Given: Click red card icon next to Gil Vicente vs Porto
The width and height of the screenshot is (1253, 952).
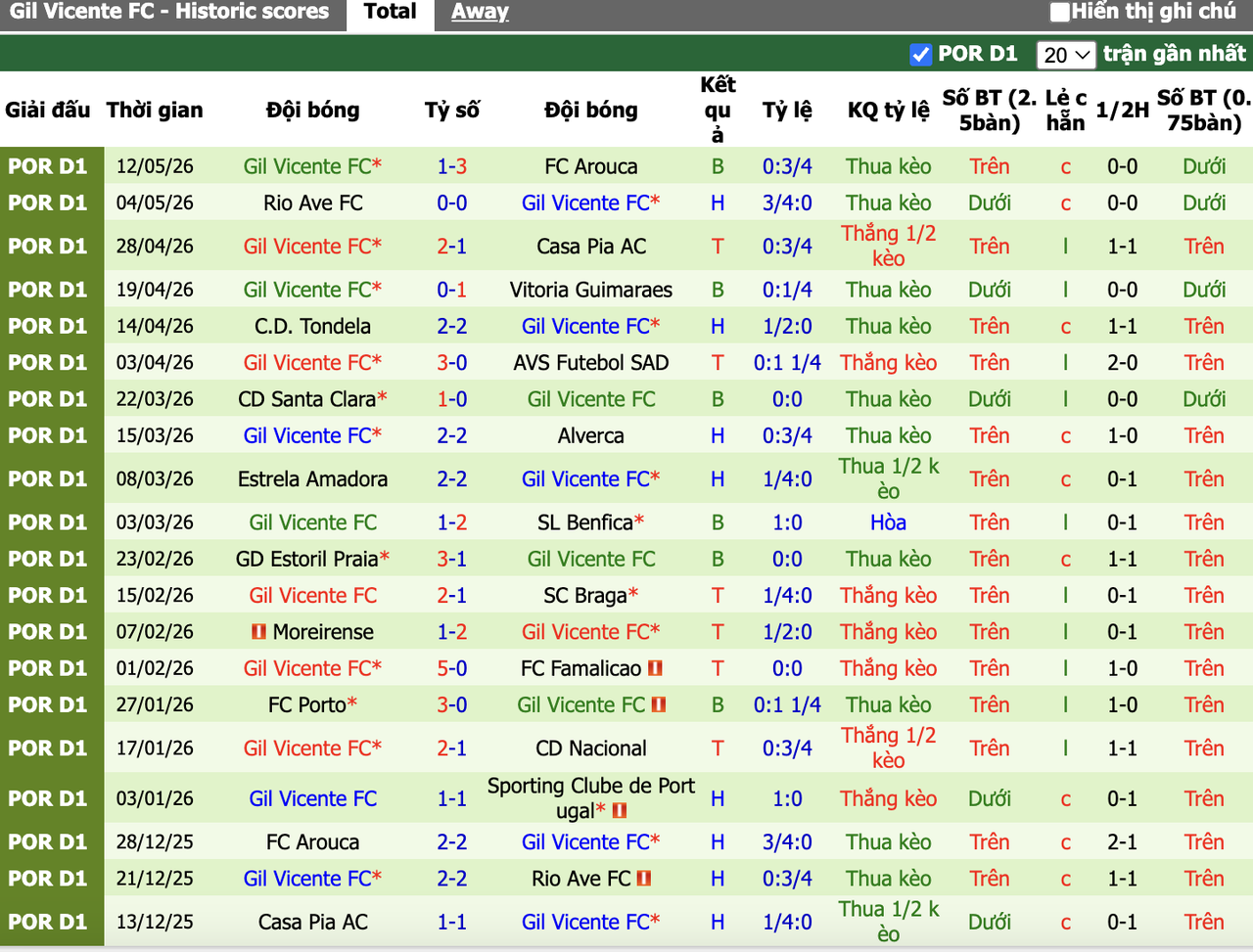Looking at the screenshot, I should click(x=659, y=704).
